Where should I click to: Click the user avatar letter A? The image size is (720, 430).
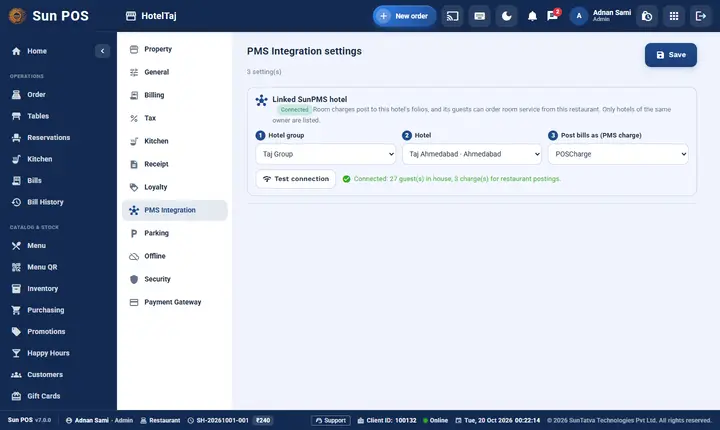[579, 16]
